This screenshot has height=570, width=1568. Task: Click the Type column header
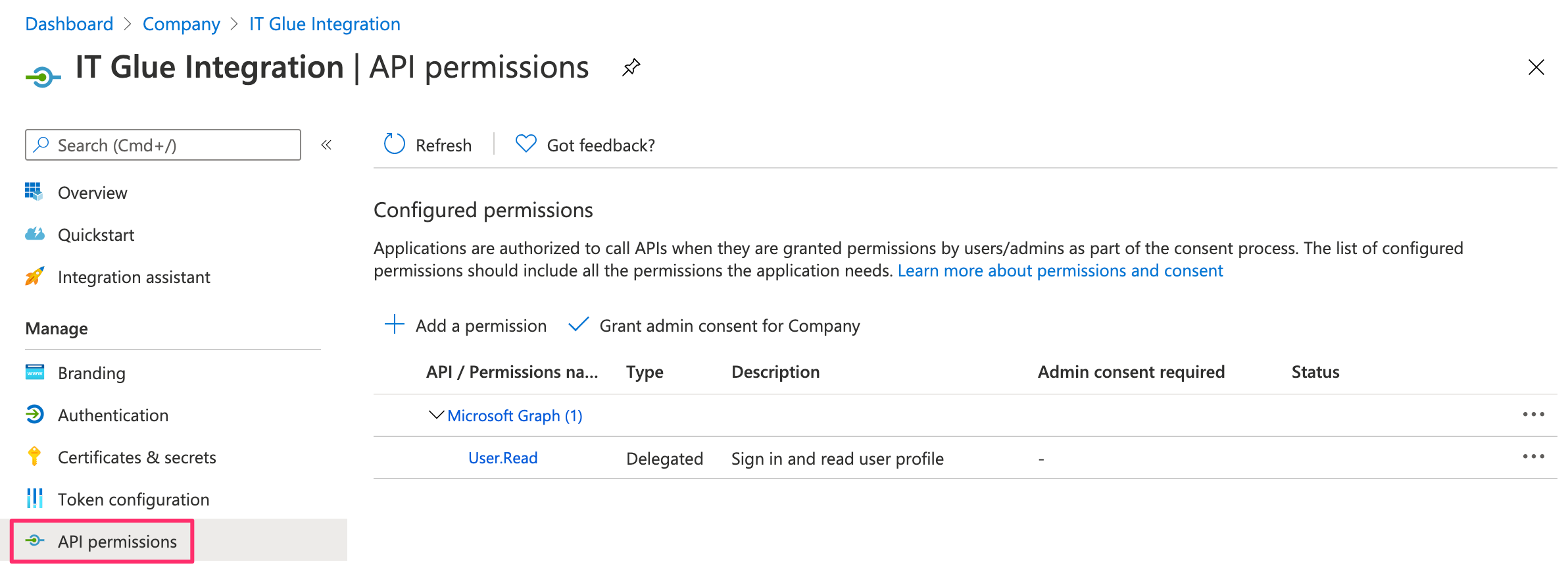coord(645,372)
